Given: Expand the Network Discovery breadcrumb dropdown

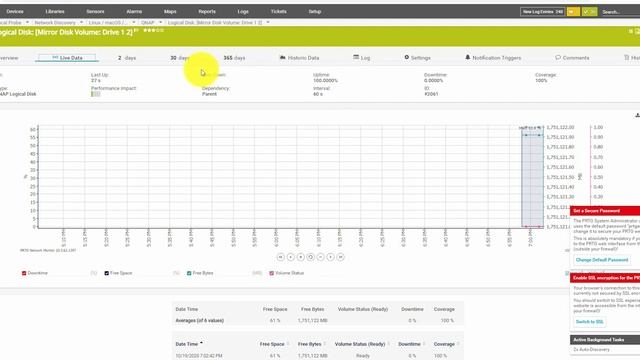Looking at the screenshot, I should point(81,22).
